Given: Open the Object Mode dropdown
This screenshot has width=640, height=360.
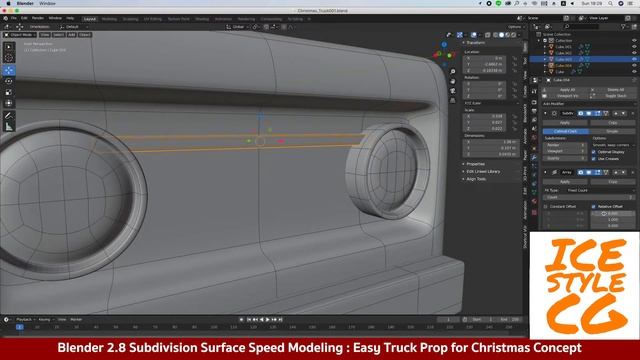Looking at the screenshot, I should (x=20, y=35).
